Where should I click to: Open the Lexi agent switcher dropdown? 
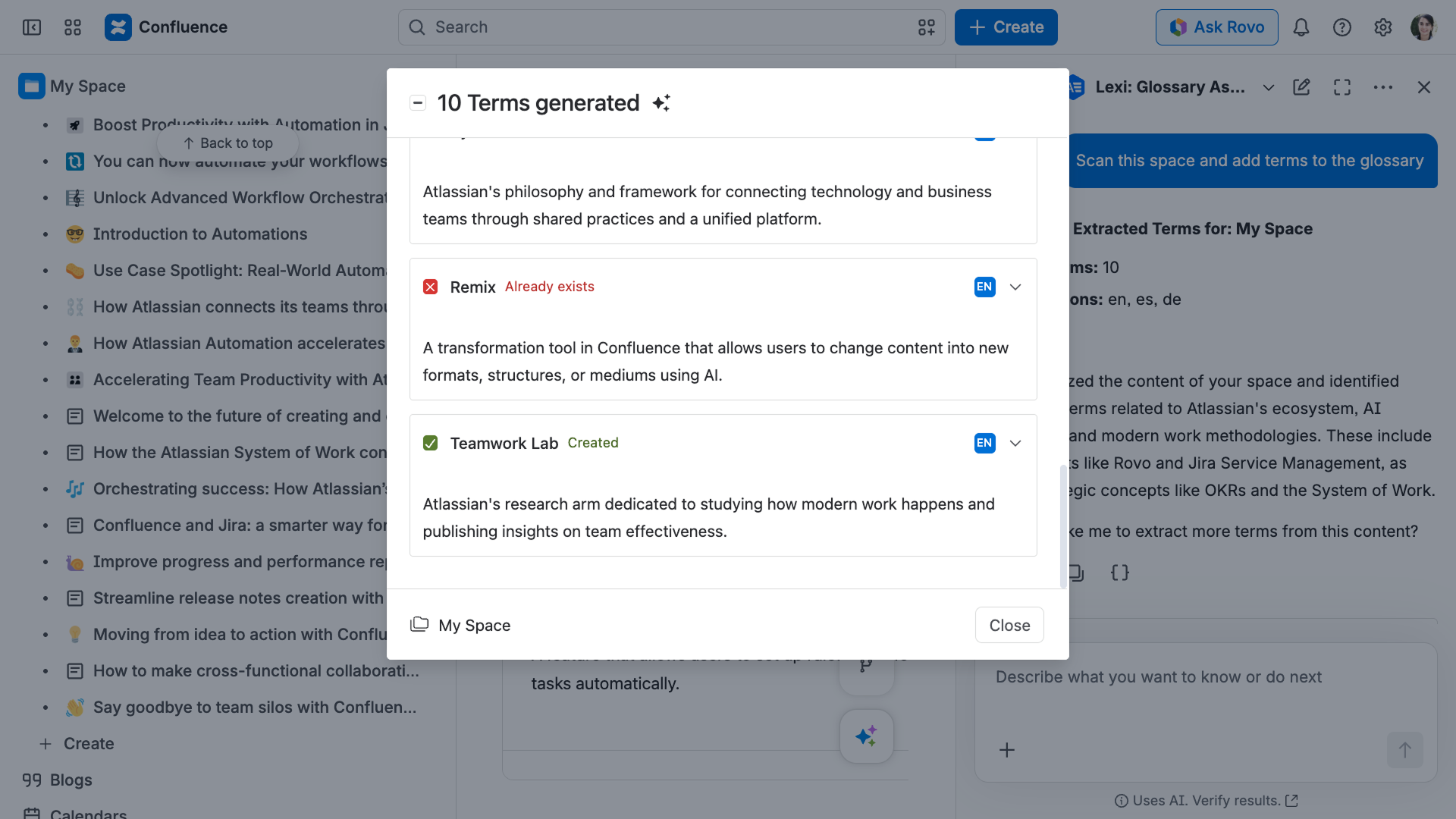[1268, 87]
